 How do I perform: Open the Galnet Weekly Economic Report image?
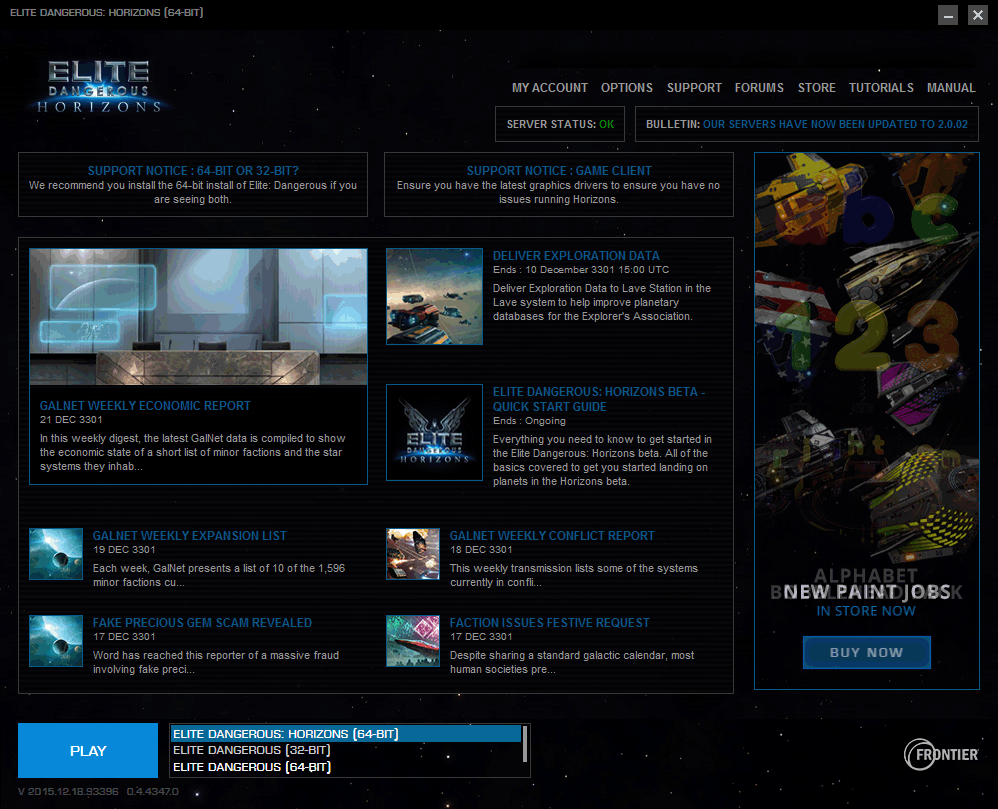pyautogui.click(x=199, y=317)
